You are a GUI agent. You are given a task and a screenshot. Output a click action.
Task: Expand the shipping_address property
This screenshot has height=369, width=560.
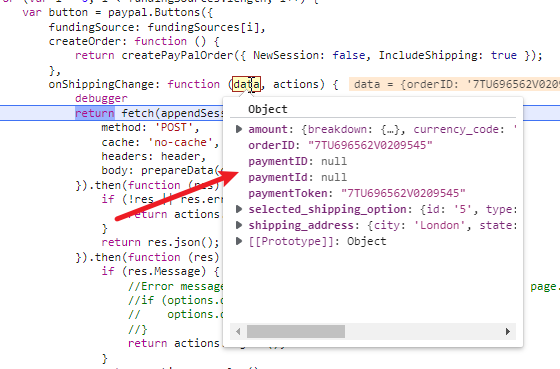(x=239, y=225)
